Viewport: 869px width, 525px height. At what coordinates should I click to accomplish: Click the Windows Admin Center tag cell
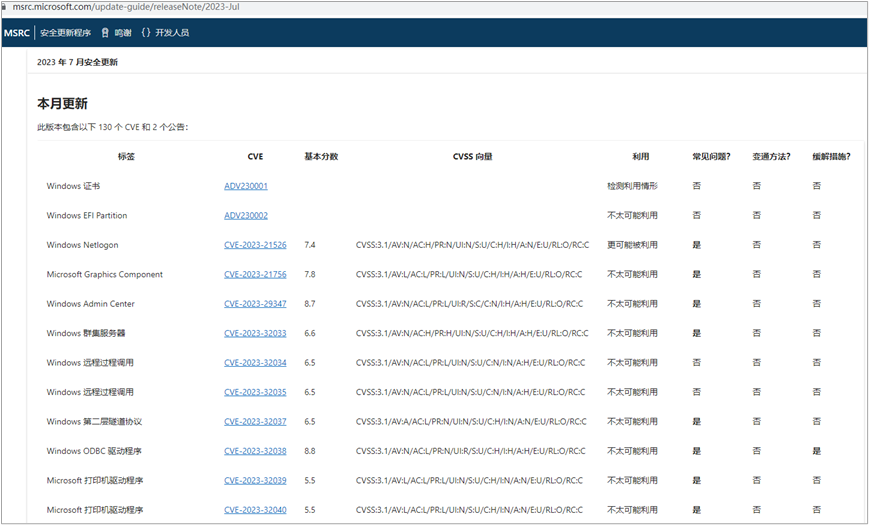90,304
